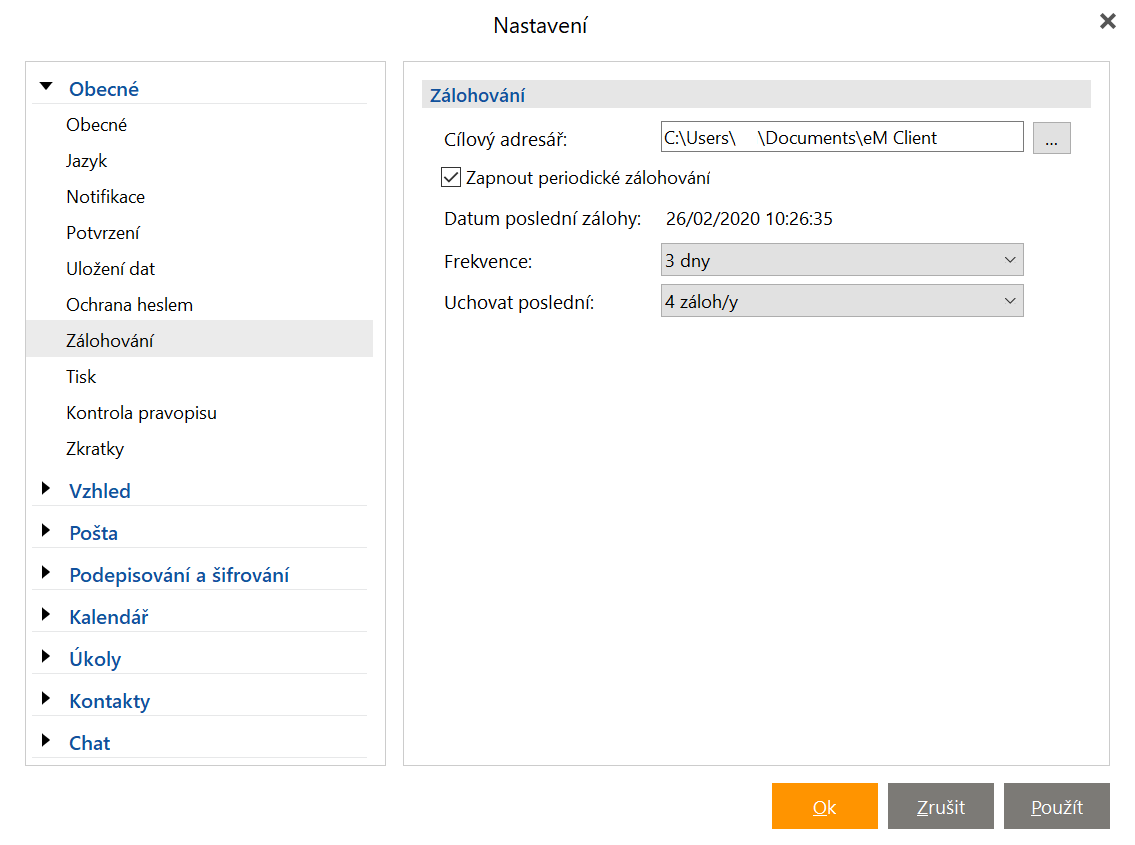Apply changes with Použít button
Image resolution: width=1135 pixels, height=845 pixels.
(x=1056, y=806)
